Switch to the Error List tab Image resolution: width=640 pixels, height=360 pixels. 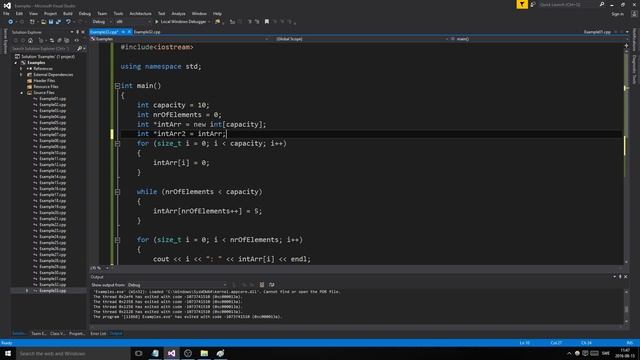click(x=98, y=334)
